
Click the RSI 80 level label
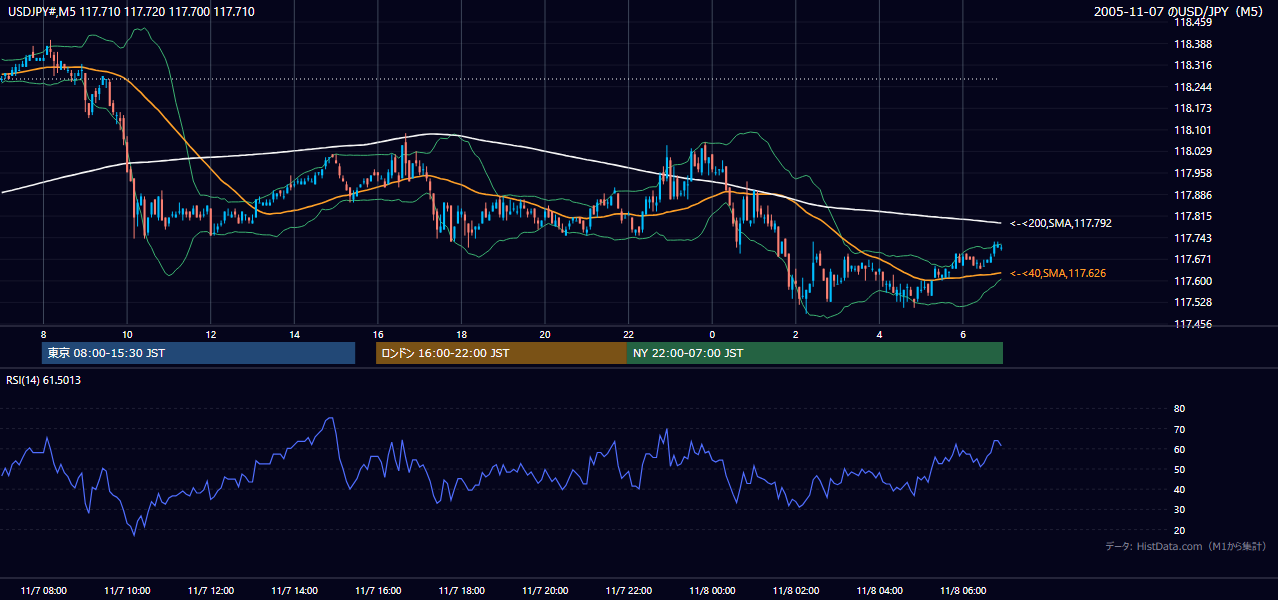point(1179,409)
